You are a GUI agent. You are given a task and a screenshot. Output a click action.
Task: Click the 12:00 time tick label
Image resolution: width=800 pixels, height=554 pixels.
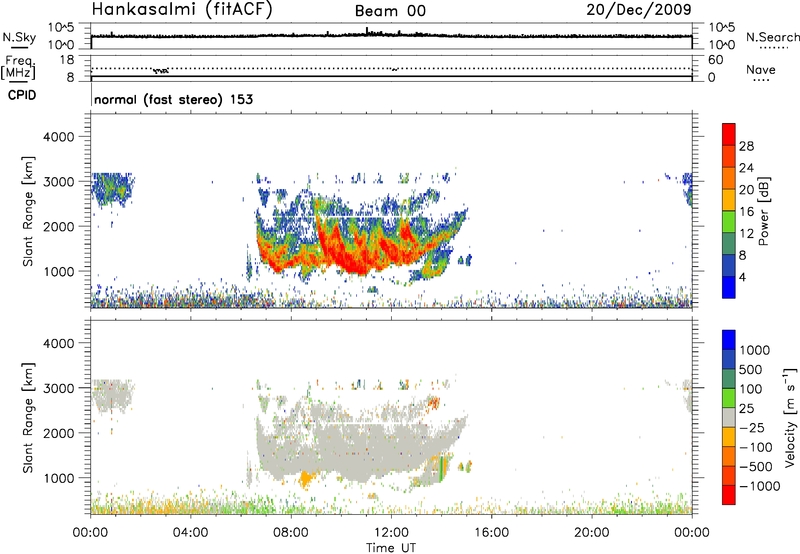391,533
